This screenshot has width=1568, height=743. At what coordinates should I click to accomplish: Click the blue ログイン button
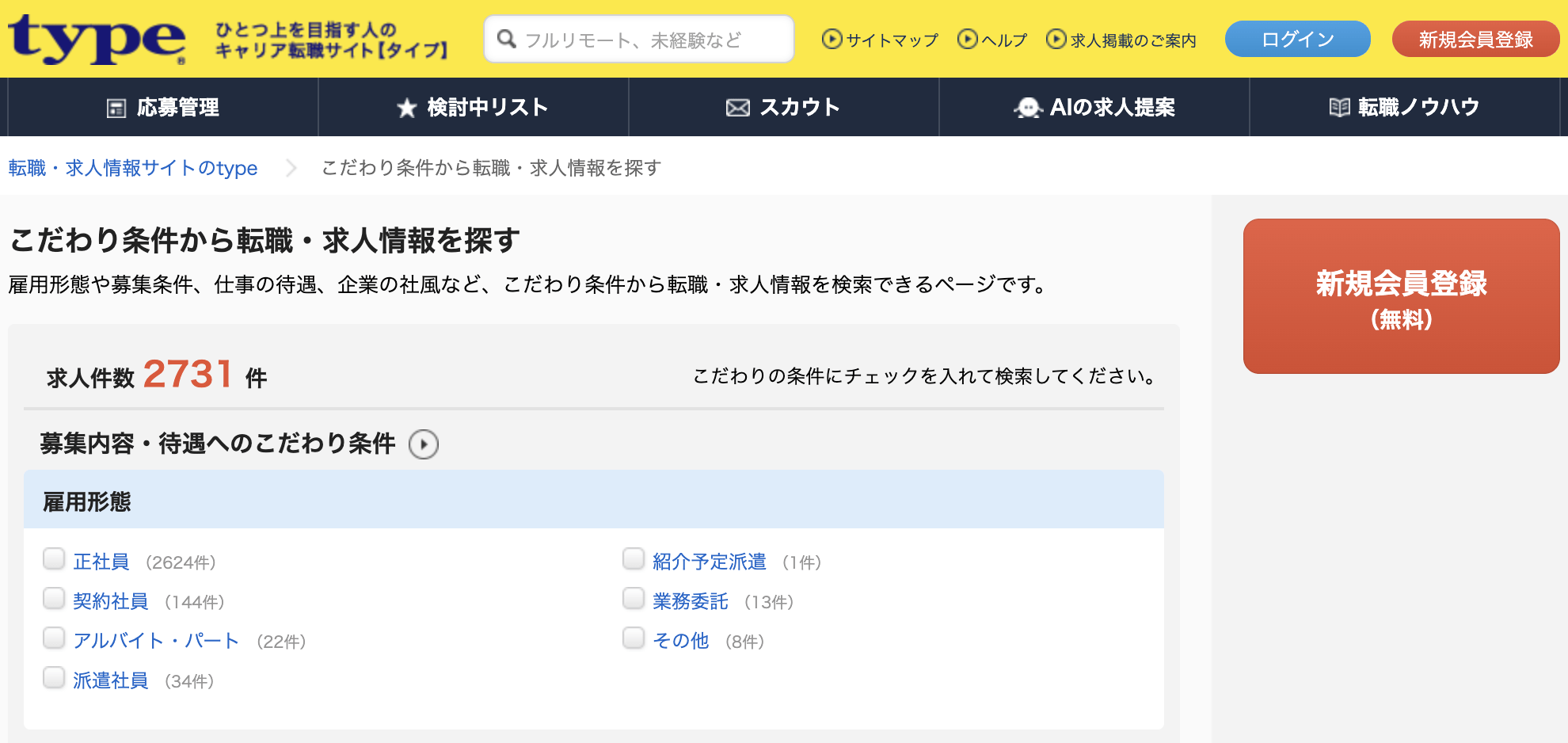(x=1298, y=39)
